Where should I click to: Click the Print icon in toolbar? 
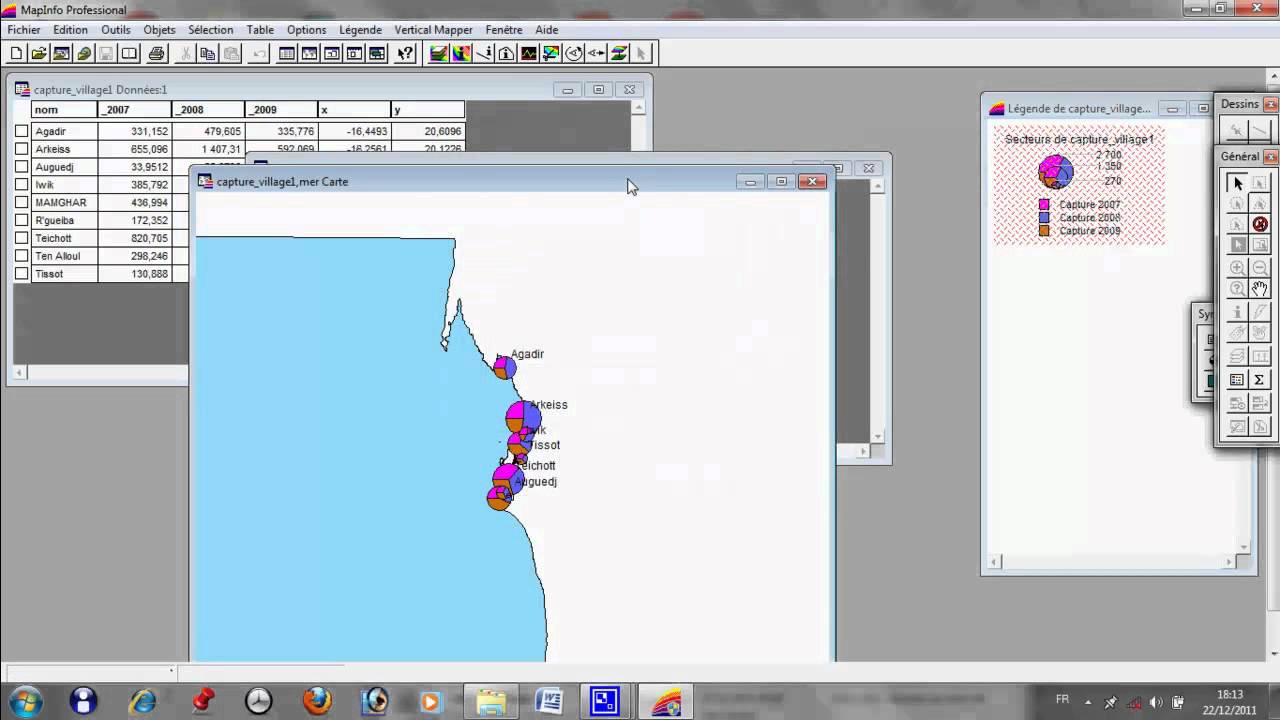(157, 54)
